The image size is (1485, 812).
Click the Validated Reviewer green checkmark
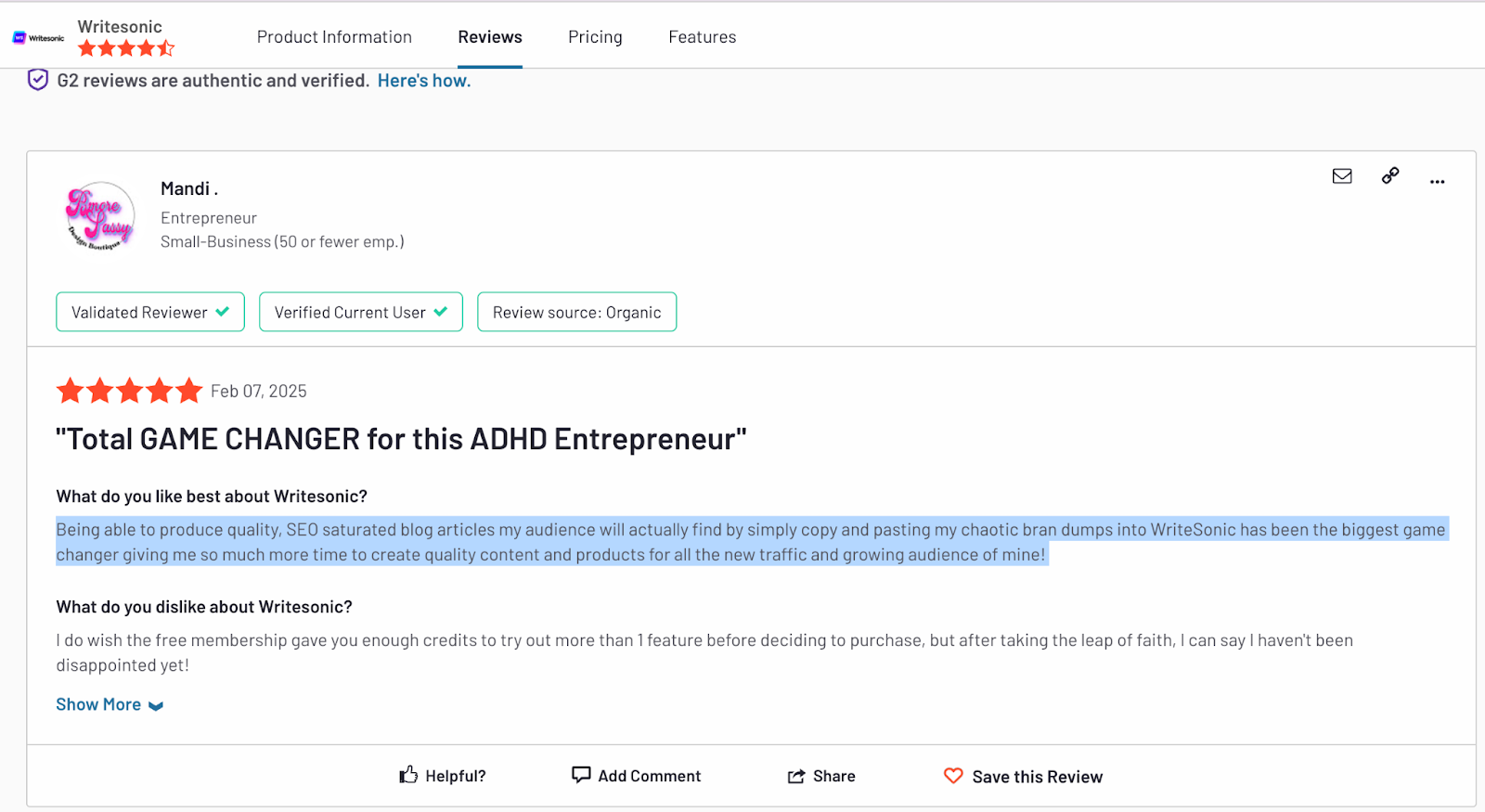(223, 312)
